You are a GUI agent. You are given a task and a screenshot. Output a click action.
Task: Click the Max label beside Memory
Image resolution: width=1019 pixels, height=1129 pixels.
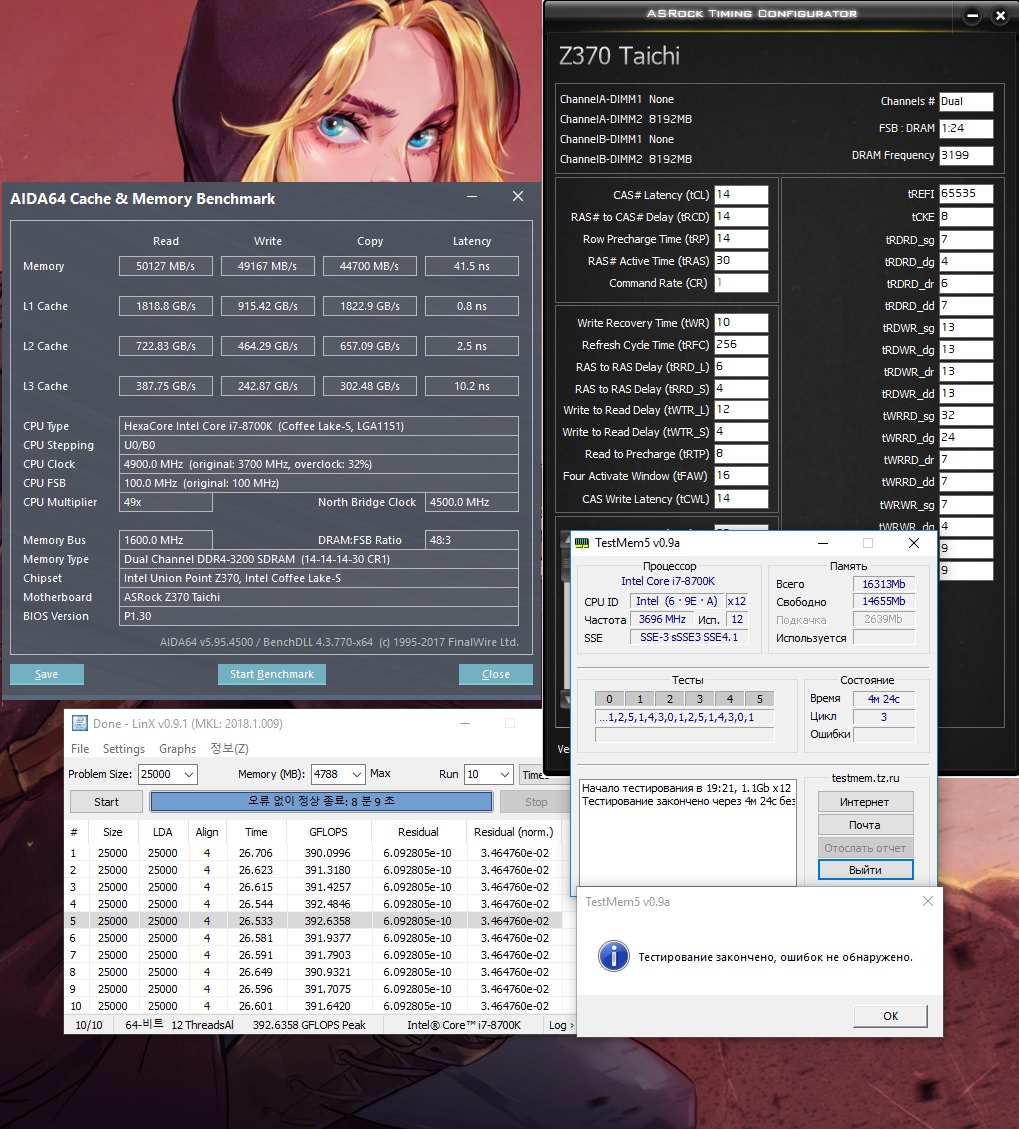pos(380,773)
